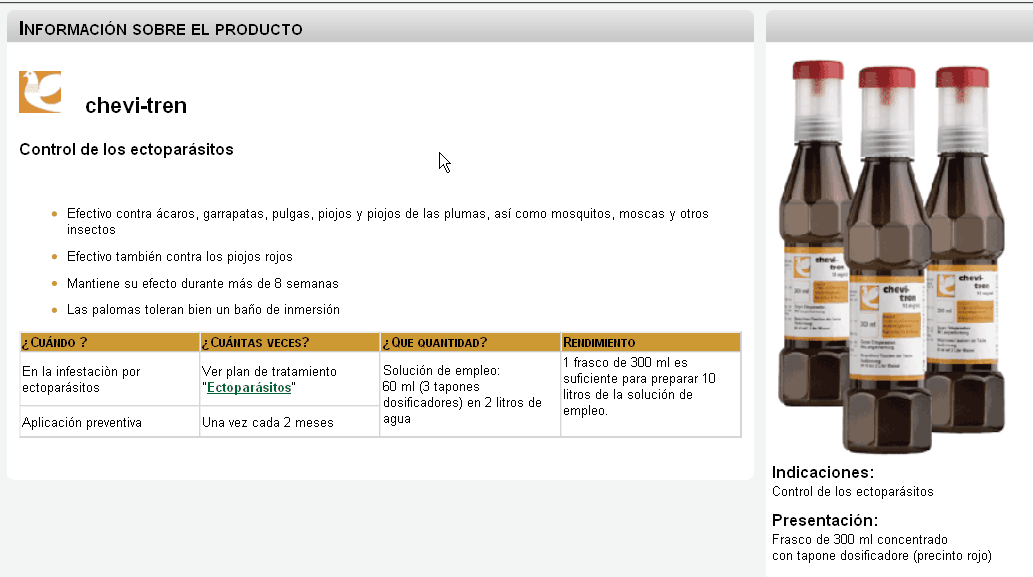Select the 'chevi-tren' product title

tap(136, 105)
